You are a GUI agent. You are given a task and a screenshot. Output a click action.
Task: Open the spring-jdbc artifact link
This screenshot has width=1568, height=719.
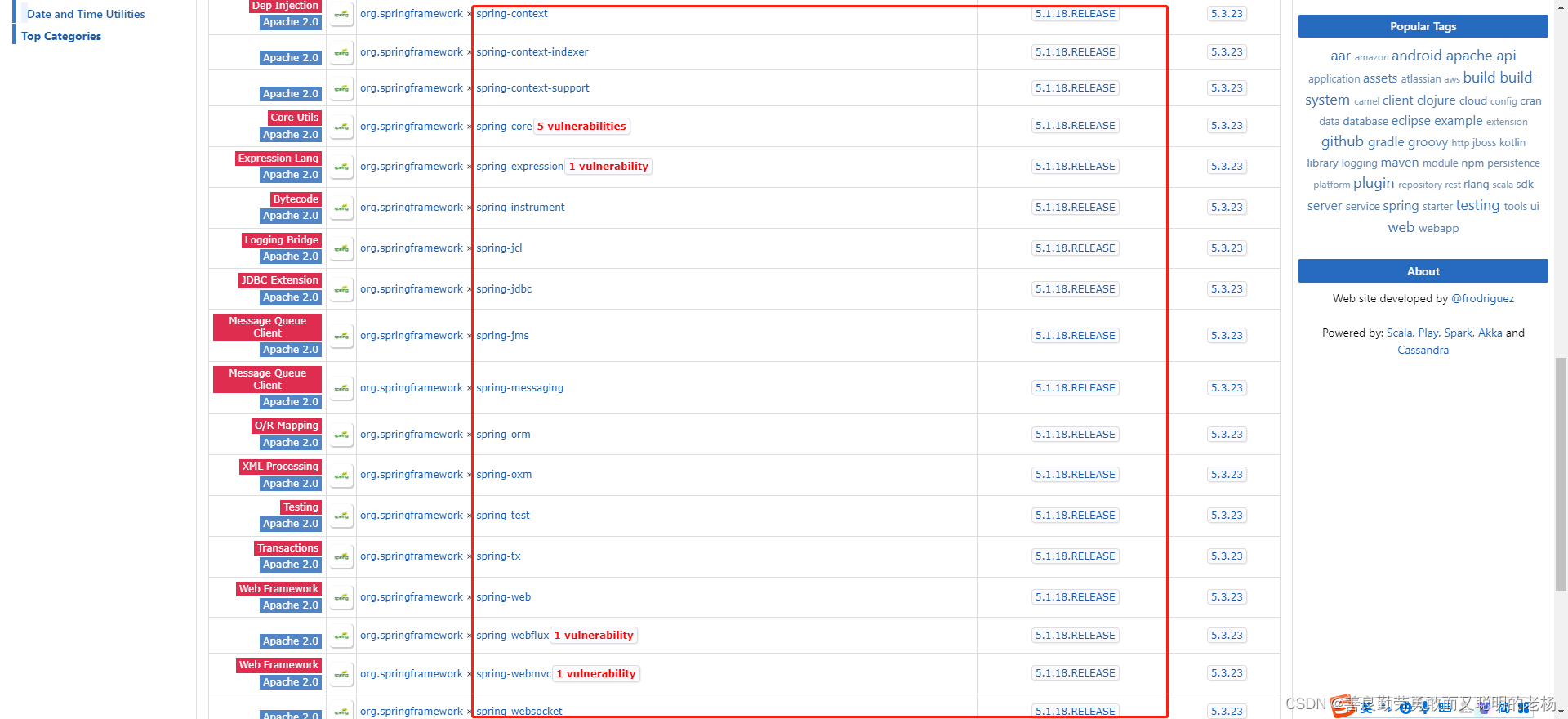504,289
